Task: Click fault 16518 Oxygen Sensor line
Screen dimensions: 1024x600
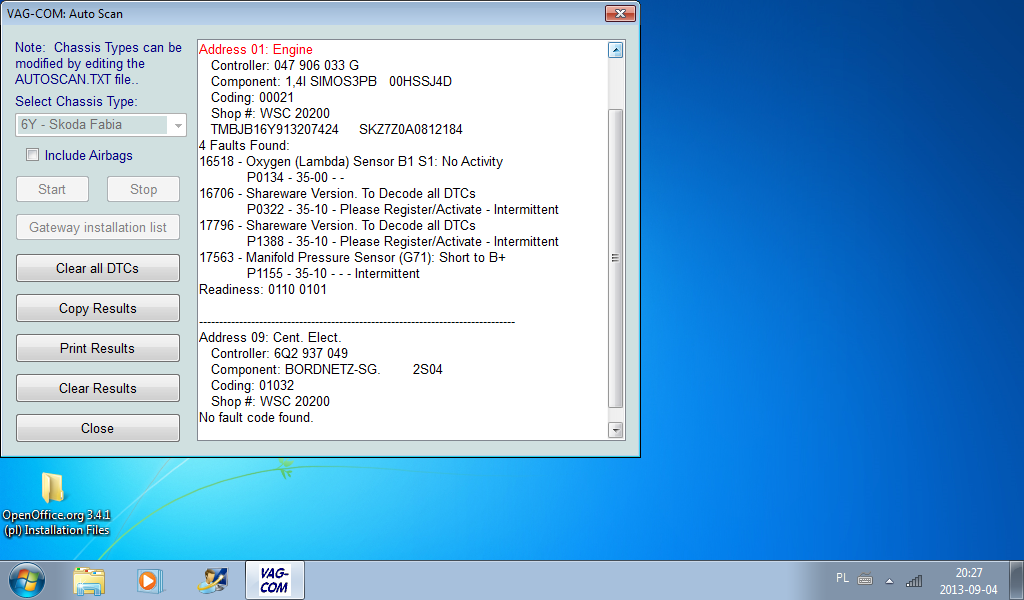Action: (351, 161)
